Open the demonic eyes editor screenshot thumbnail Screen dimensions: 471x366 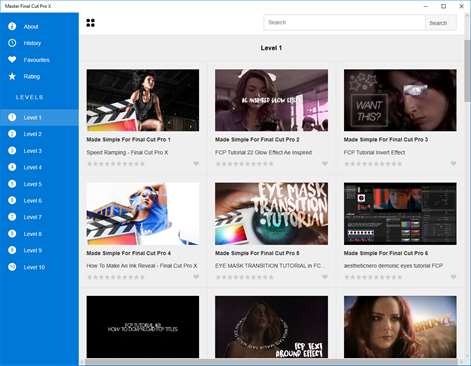tap(400, 214)
